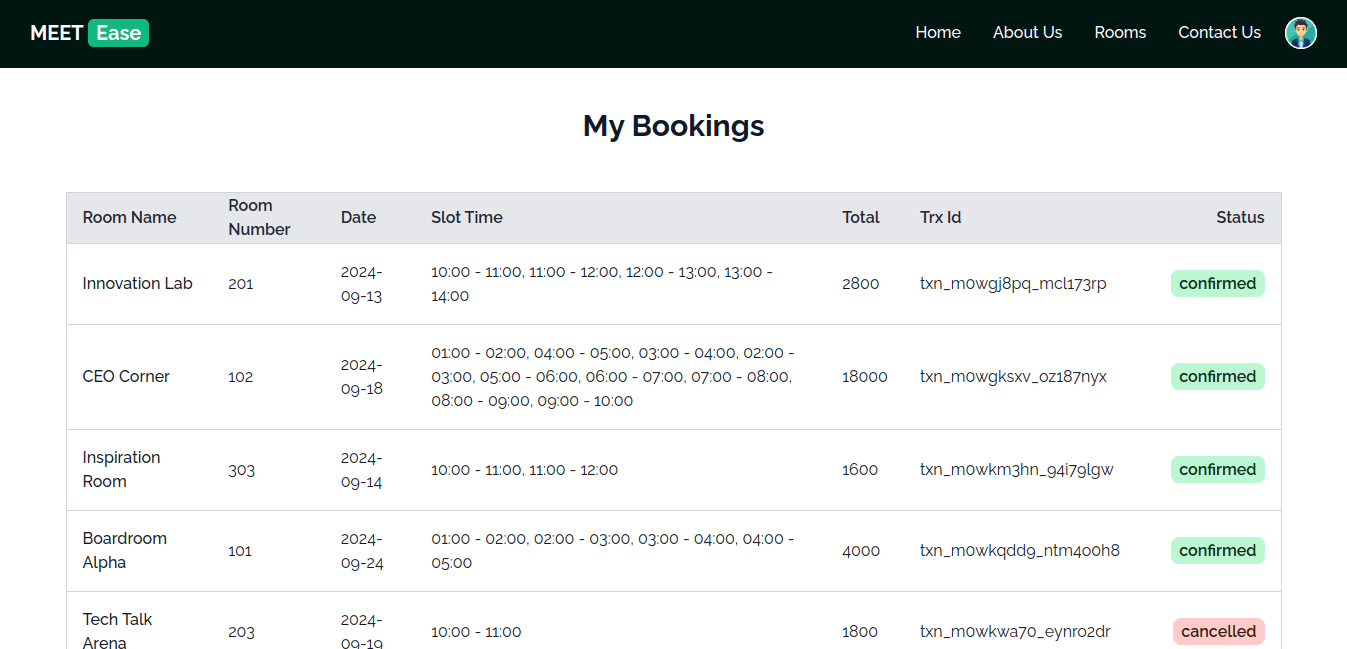Click the CEO Corner room name
The width and height of the screenshot is (1347, 649).
tap(126, 377)
